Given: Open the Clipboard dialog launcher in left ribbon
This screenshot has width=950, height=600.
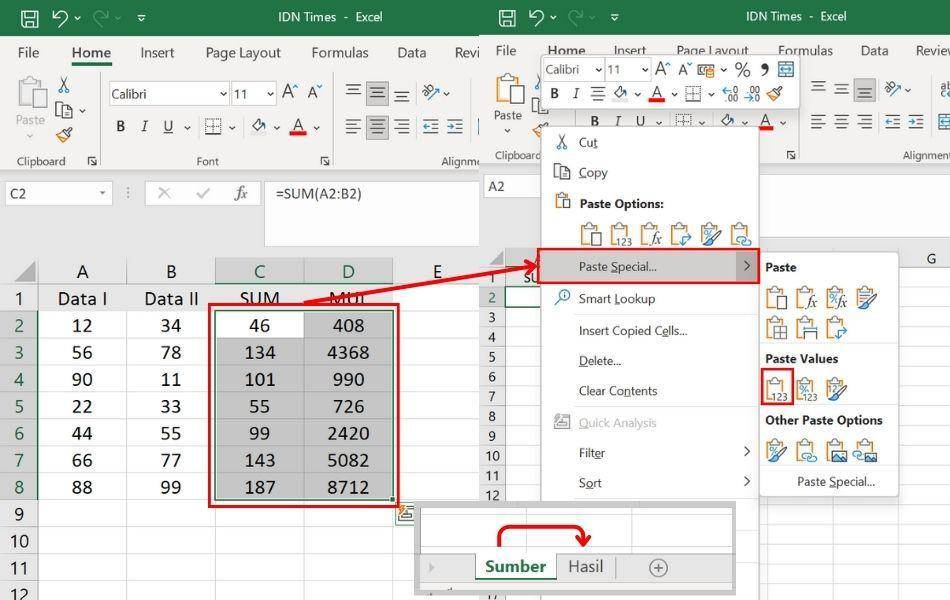Looking at the screenshot, I should [x=92, y=161].
